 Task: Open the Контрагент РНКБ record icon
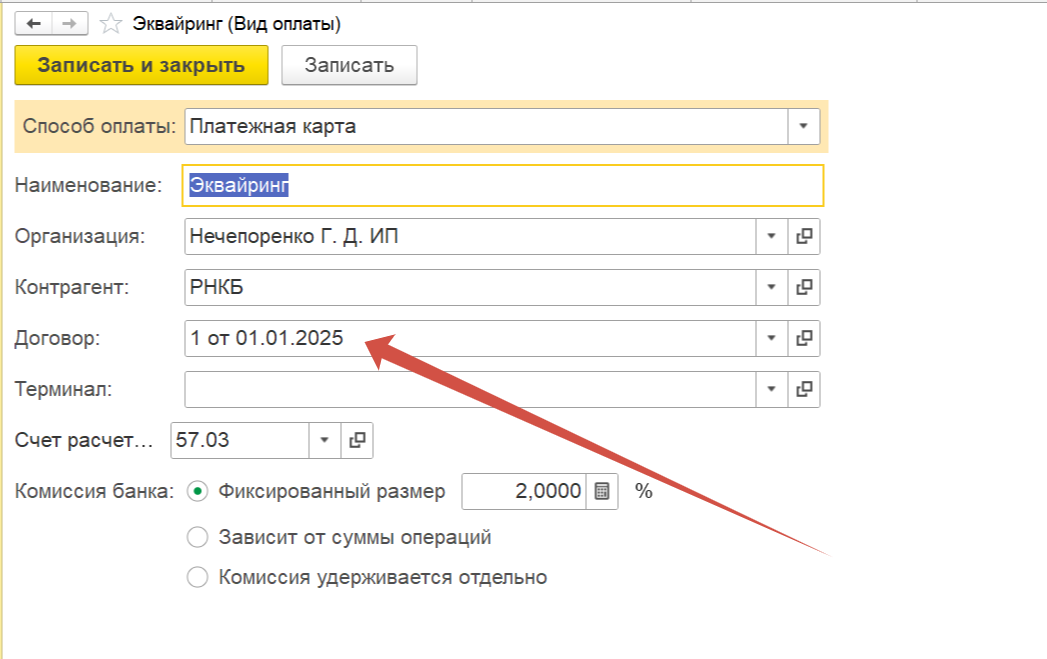click(803, 287)
